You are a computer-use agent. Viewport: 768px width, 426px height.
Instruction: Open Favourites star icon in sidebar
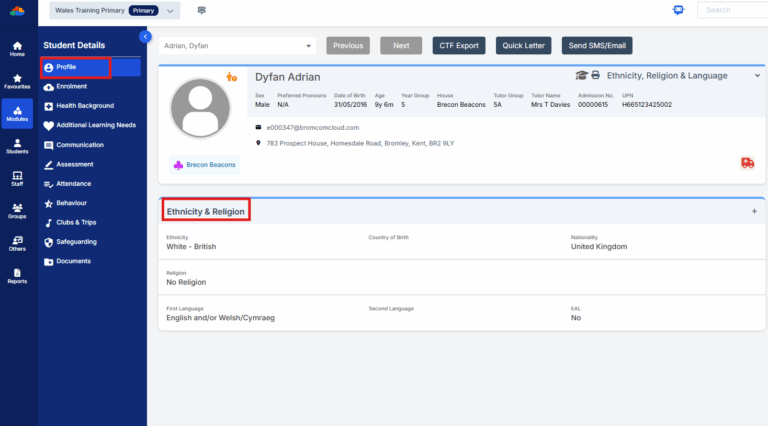(x=17, y=80)
